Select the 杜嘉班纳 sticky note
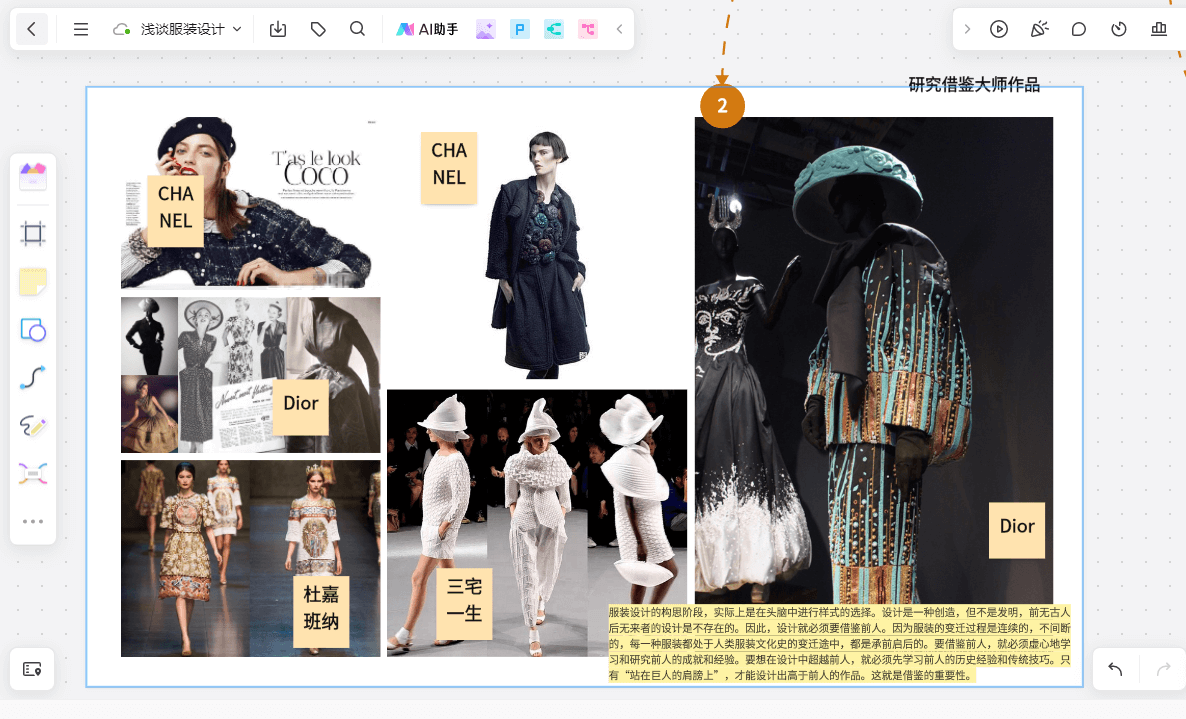This screenshot has width=1186, height=719. click(x=321, y=612)
